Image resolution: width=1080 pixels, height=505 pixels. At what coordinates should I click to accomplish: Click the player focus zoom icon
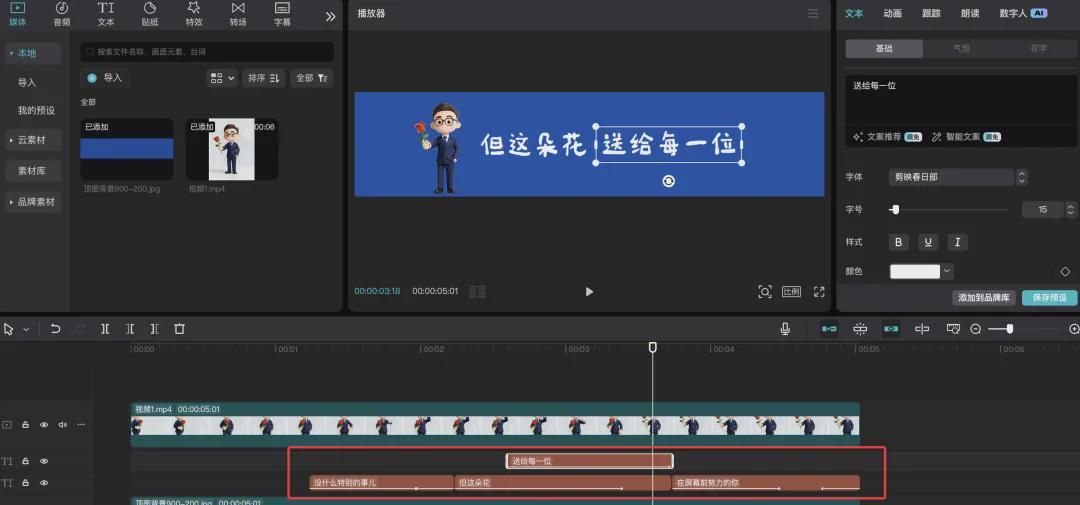765,291
